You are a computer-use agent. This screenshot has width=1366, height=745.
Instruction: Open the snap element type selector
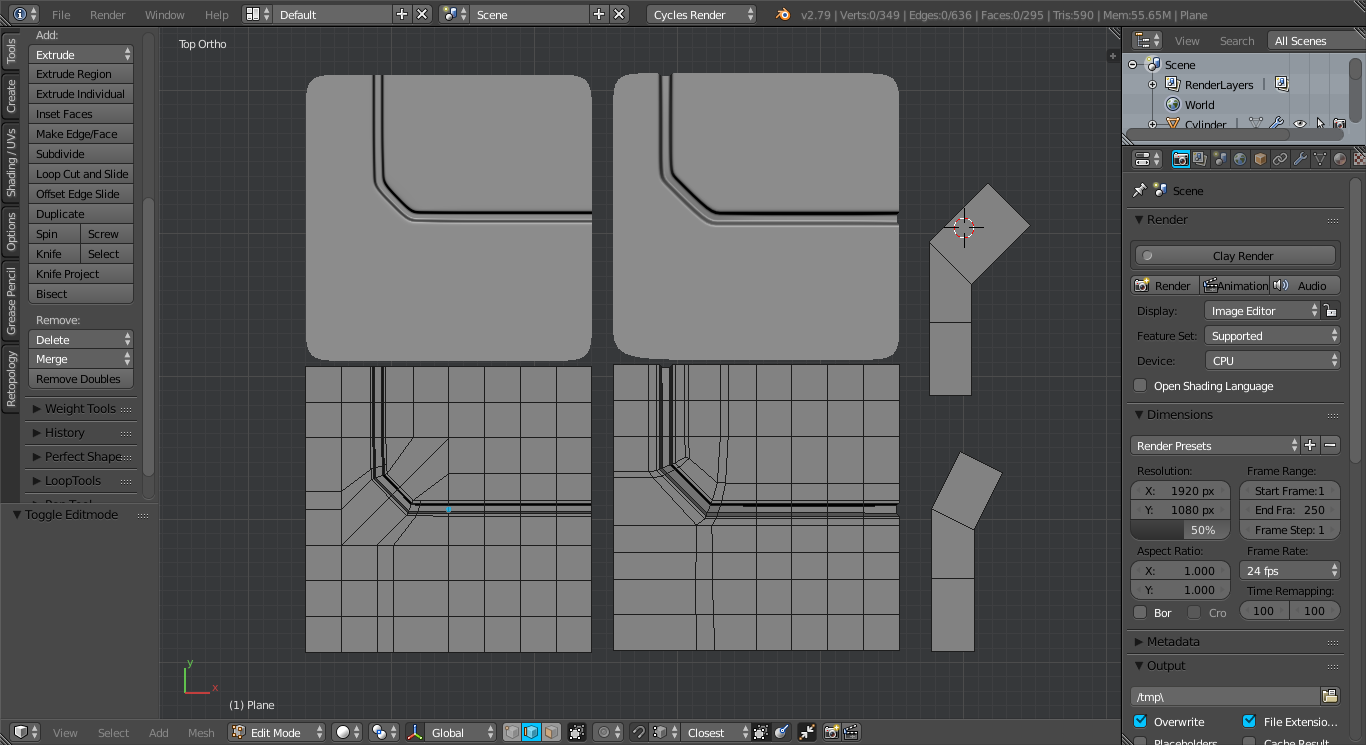click(x=665, y=732)
